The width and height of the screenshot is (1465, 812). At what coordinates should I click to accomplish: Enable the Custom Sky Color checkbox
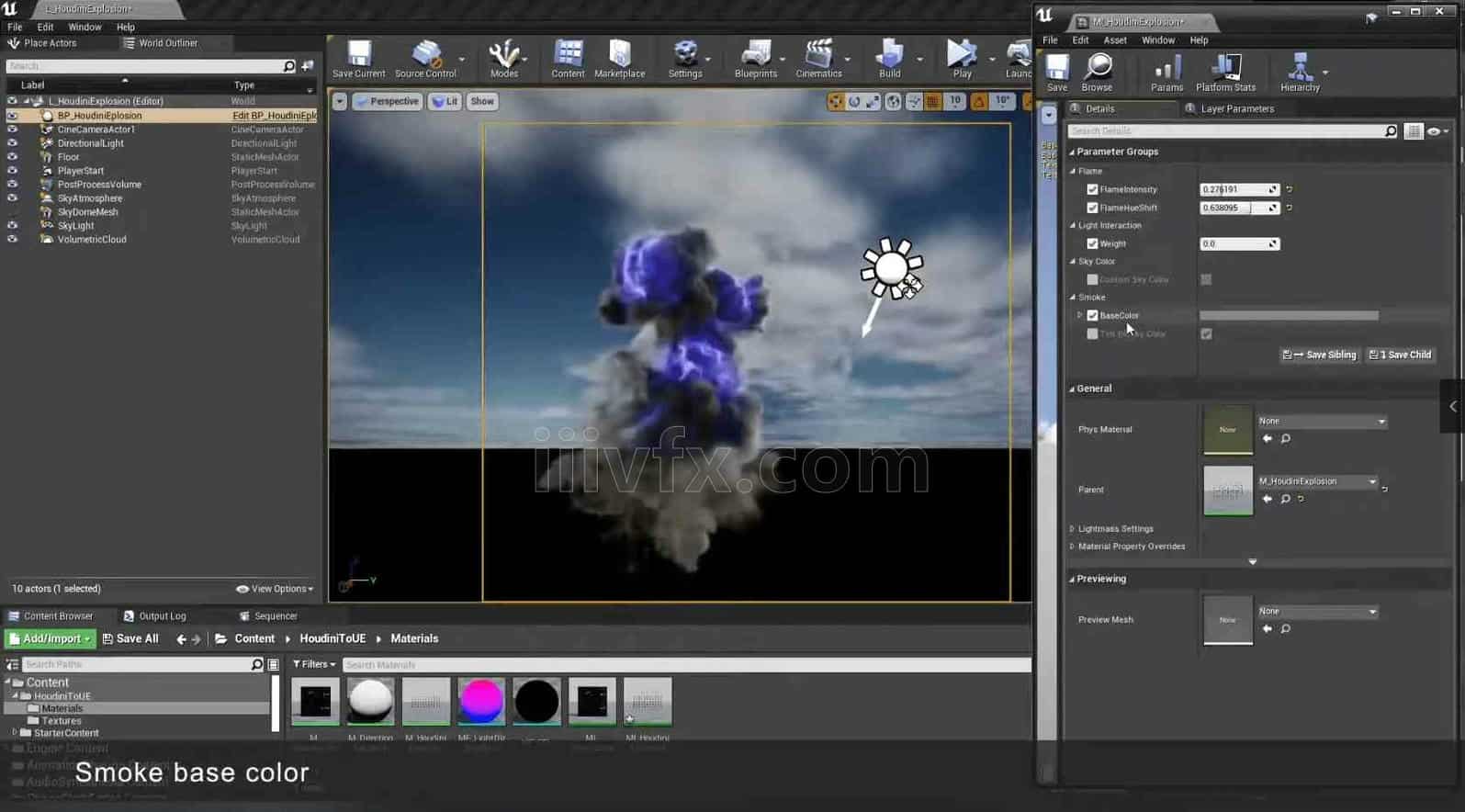1092,279
